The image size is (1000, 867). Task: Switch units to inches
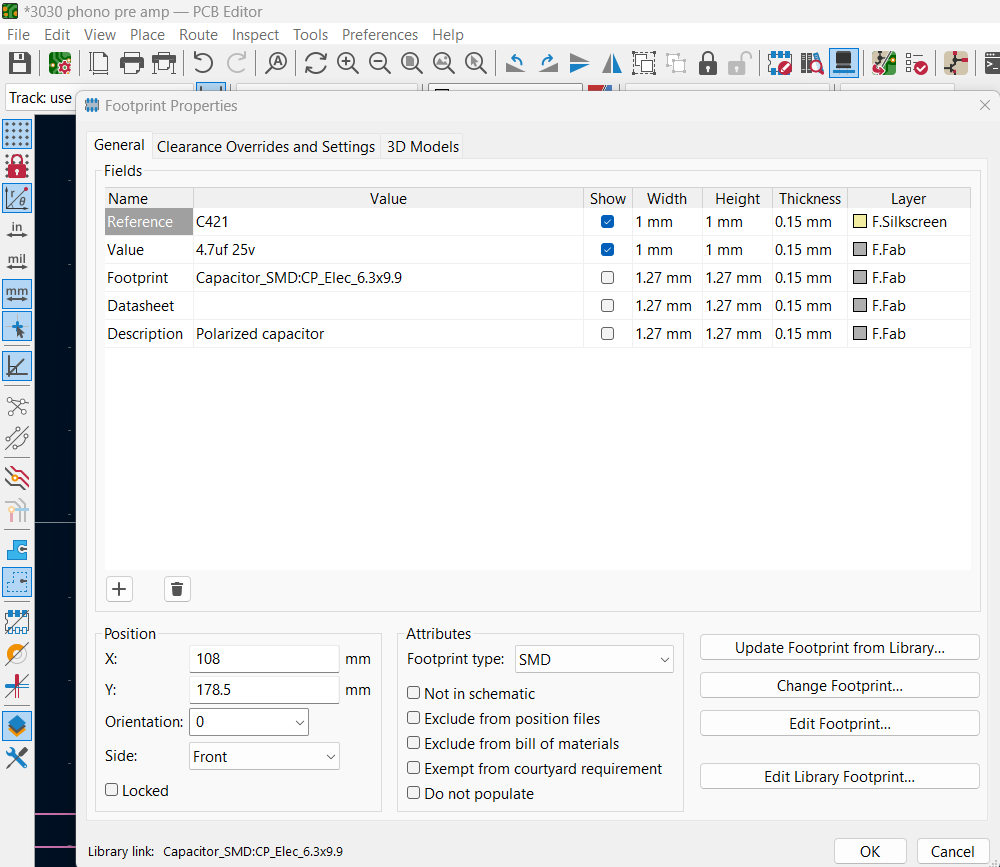pos(17,230)
